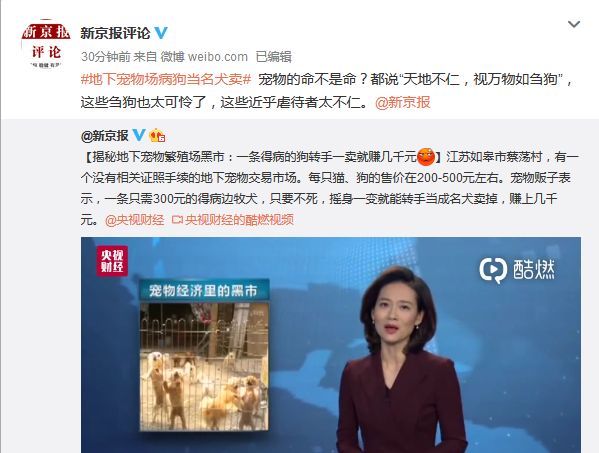Click the angry emoji in the repost text
The width and height of the screenshot is (599, 453).
click(426, 157)
